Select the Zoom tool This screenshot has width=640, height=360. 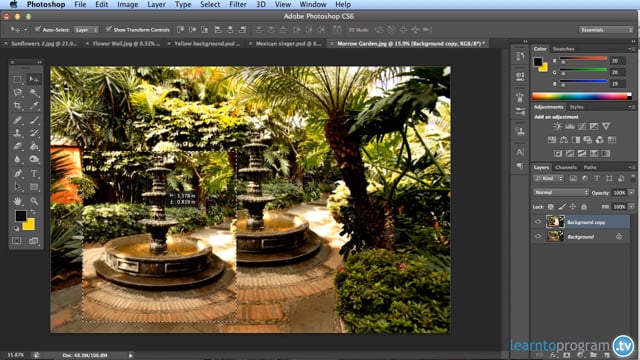coord(34,201)
